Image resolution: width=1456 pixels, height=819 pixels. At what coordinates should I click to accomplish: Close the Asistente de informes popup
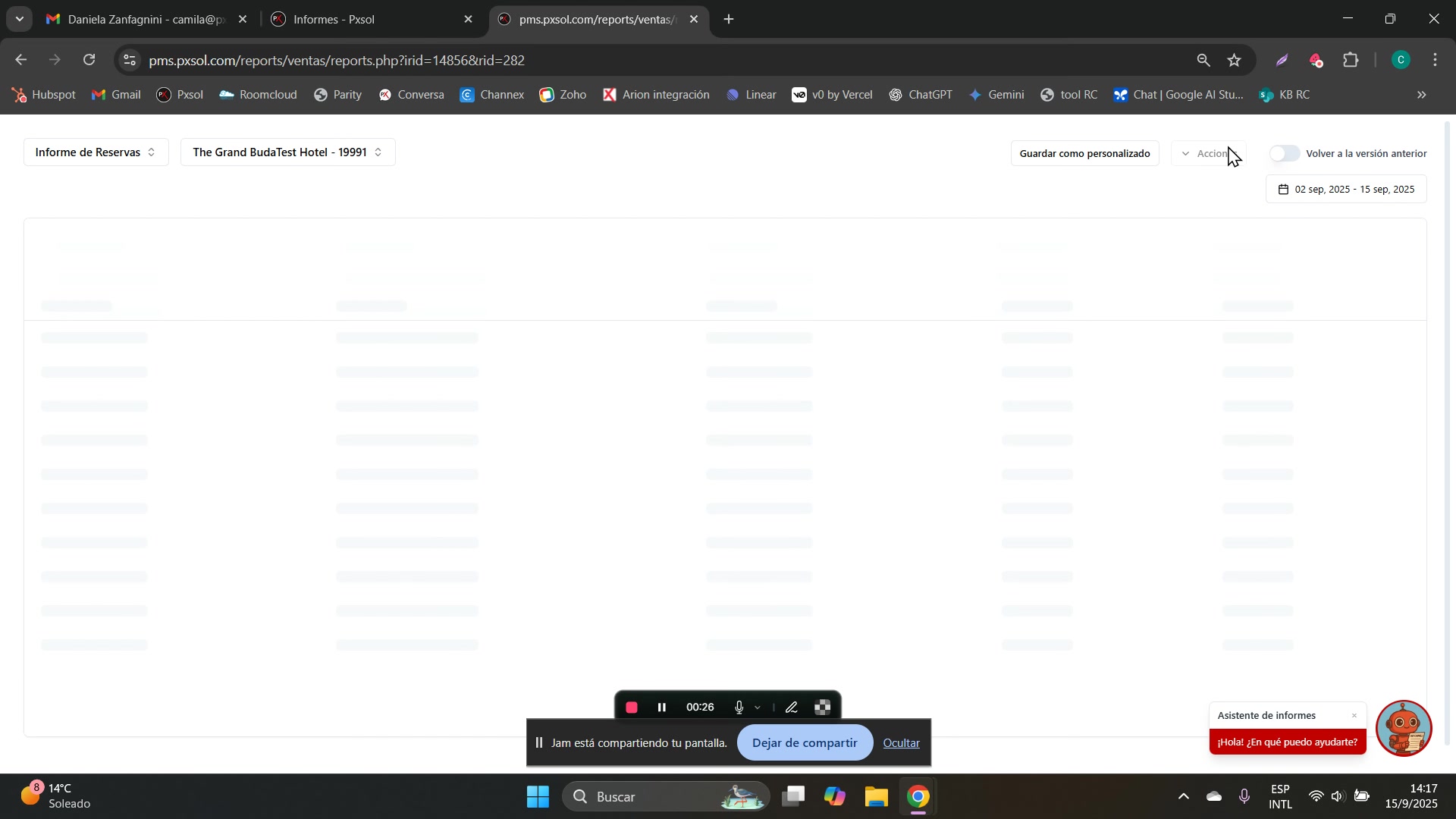pyautogui.click(x=1354, y=716)
